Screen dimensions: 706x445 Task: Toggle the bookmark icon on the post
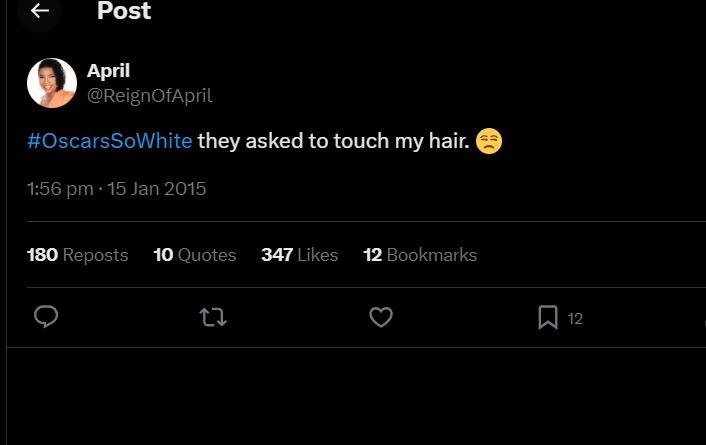tap(548, 317)
